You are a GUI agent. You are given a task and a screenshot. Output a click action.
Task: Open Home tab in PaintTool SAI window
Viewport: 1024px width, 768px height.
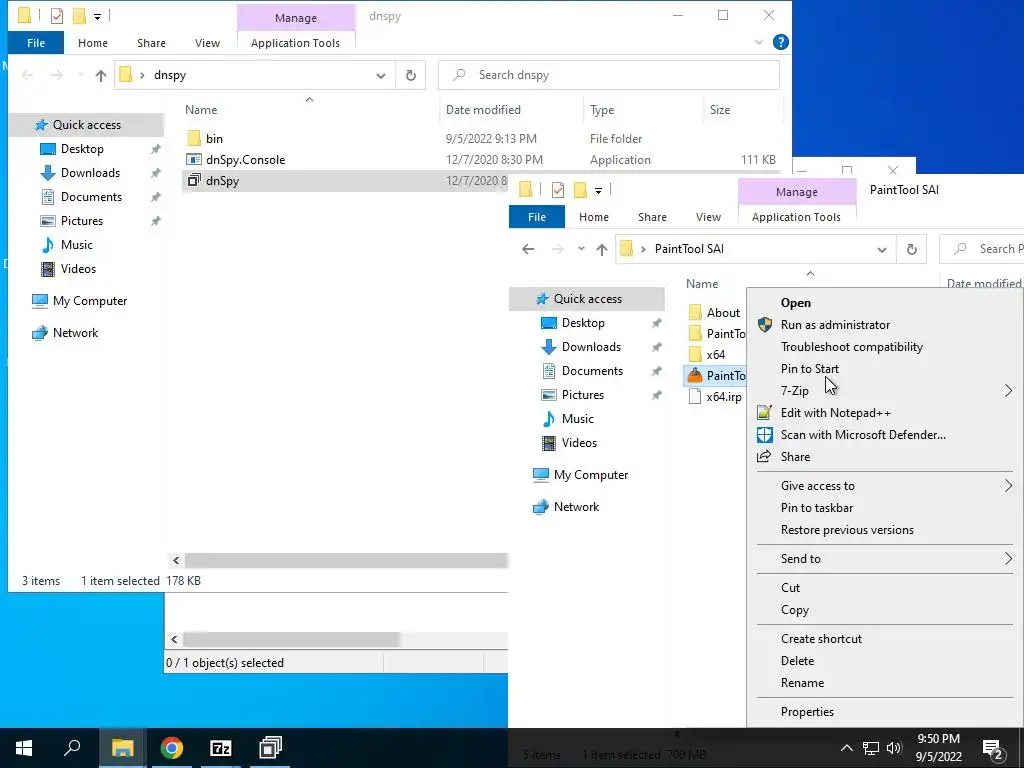pyautogui.click(x=594, y=217)
